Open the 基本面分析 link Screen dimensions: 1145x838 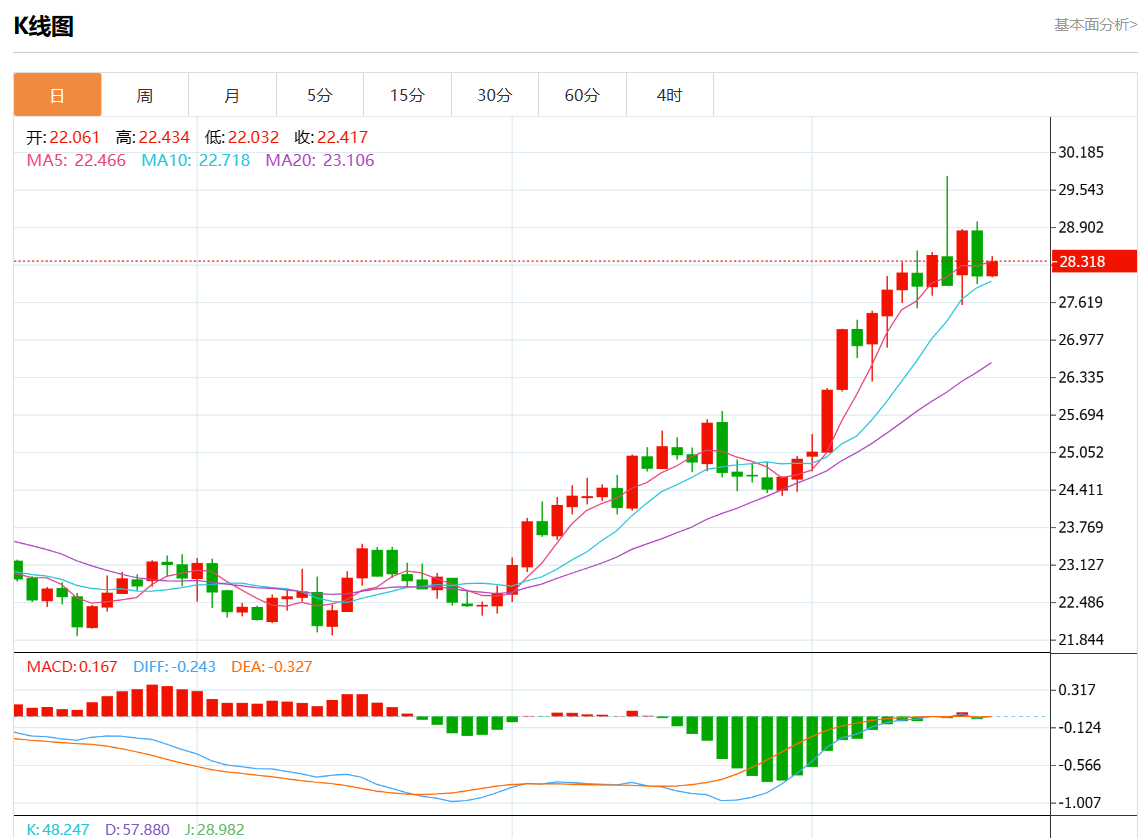pyautogui.click(x=1095, y=25)
